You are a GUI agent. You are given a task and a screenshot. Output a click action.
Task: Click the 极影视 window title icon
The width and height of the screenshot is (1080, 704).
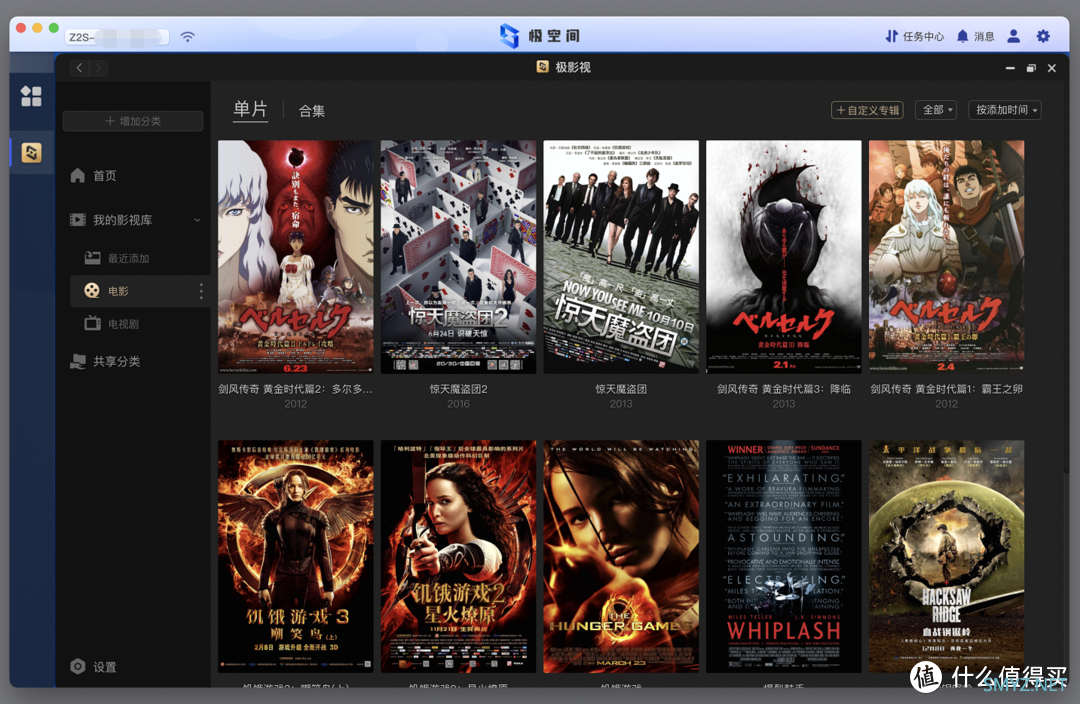click(543, 67)
